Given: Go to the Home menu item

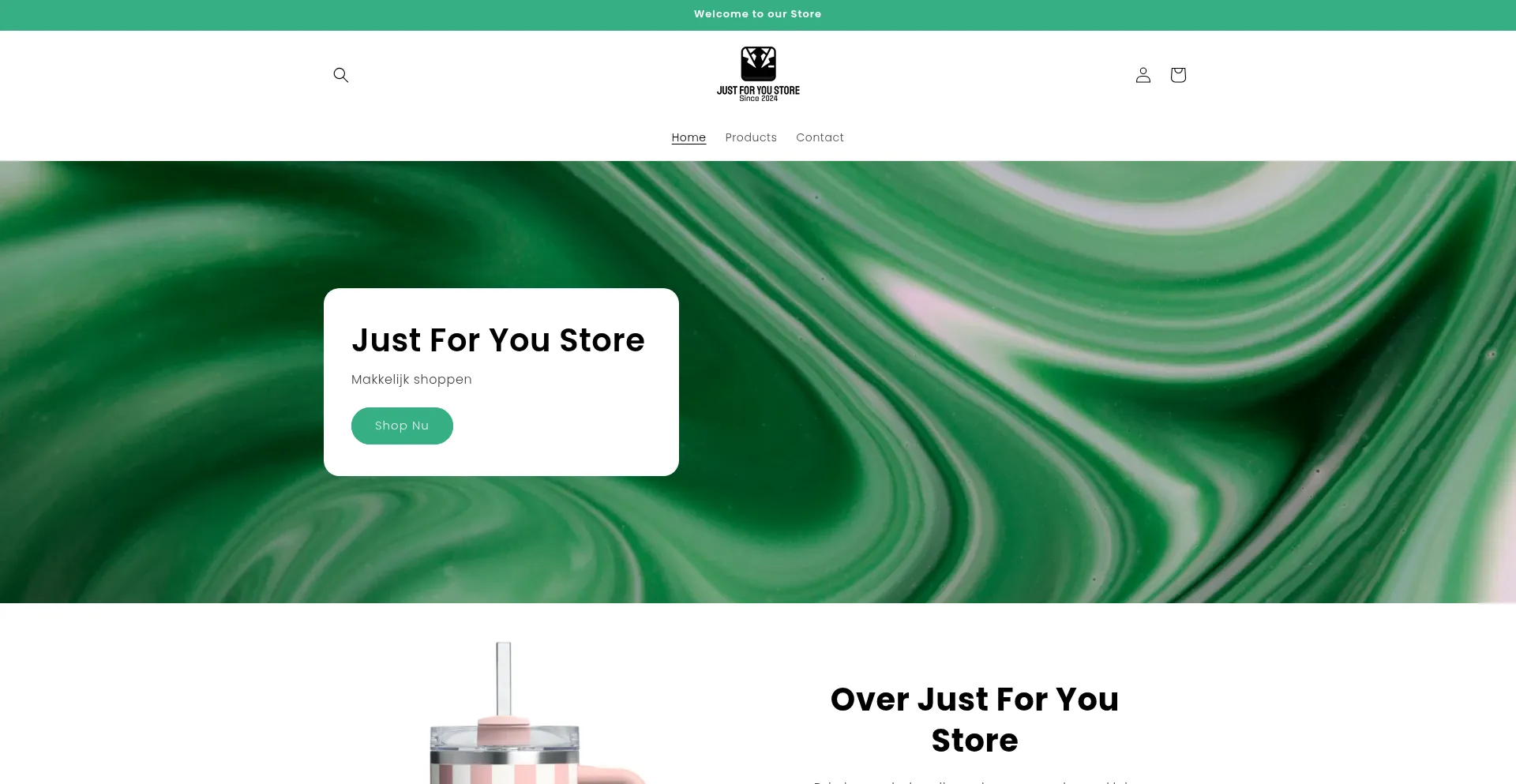Looking at the screenshot, I should (689, 137).
